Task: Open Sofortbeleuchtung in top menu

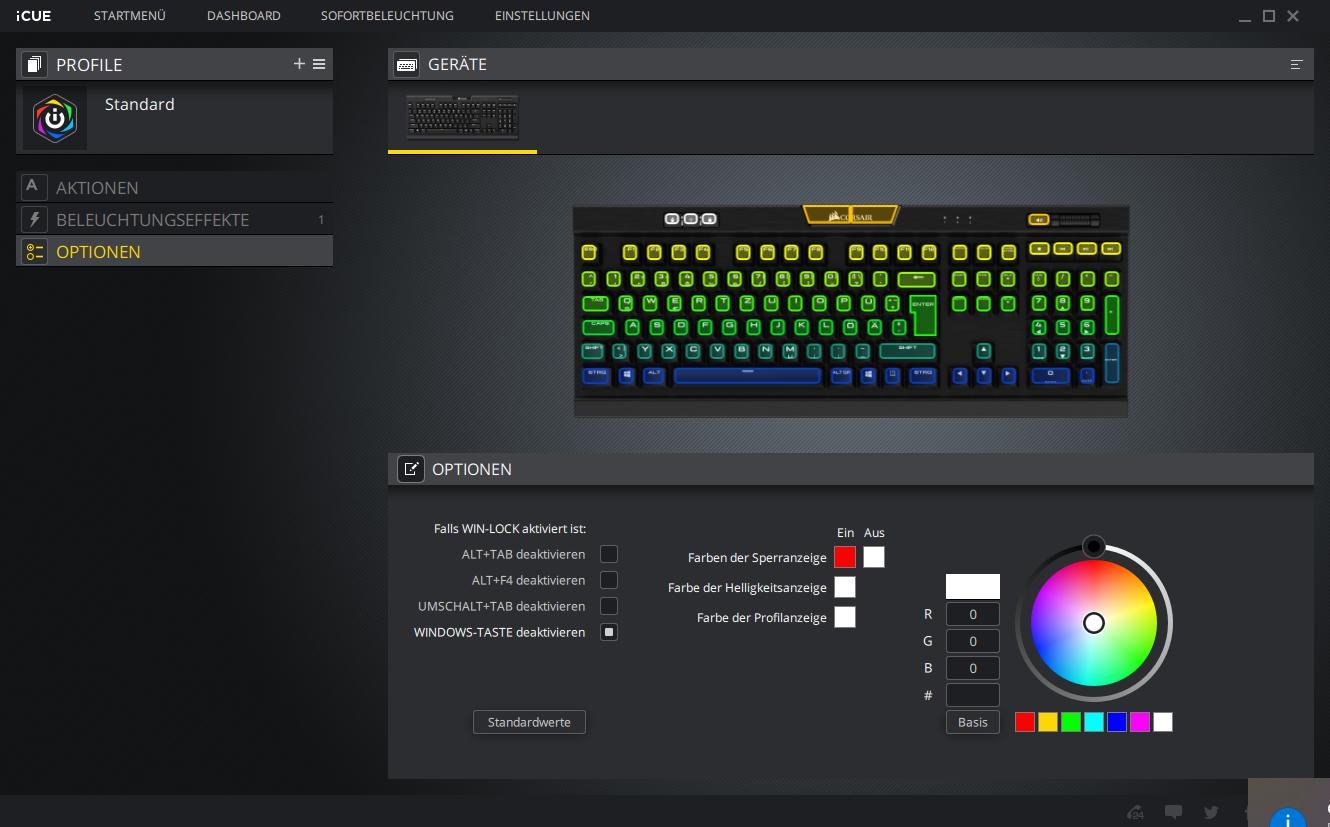Action: click(x=387, y=16)
